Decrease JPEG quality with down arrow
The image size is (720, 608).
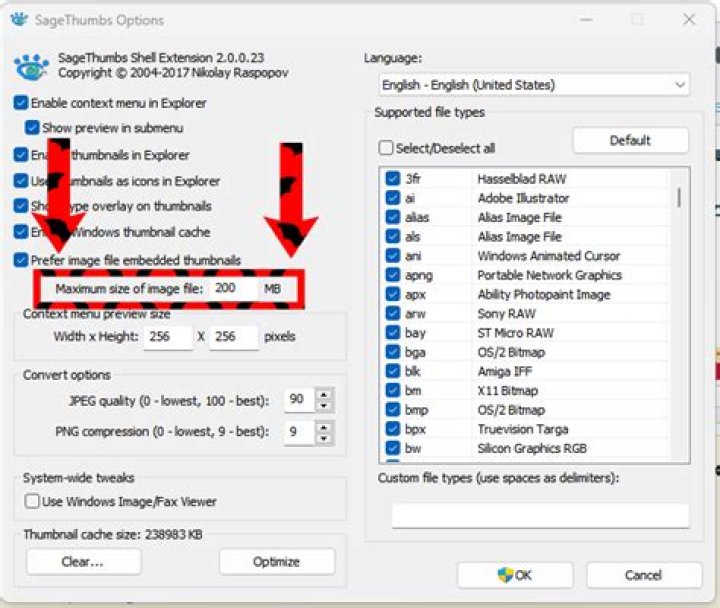[x=324, y=406]
